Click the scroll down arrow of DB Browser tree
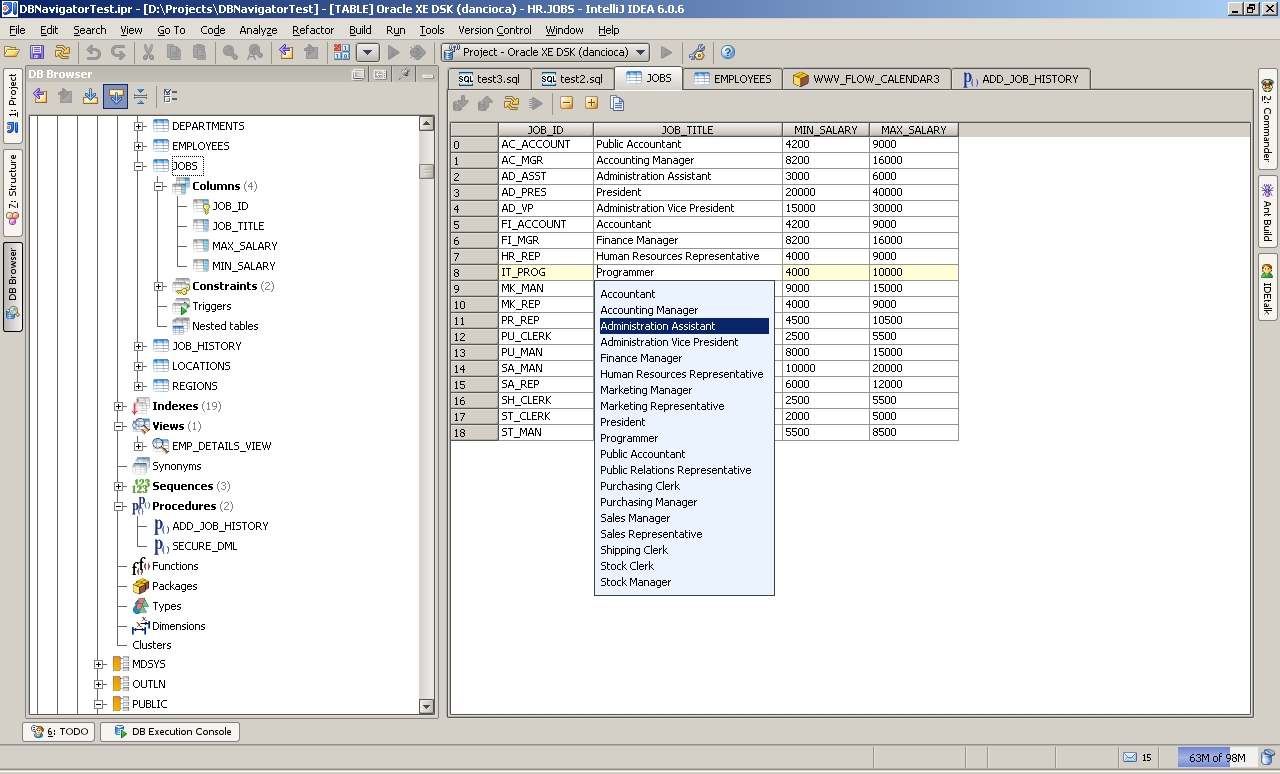Viewport: 1280px width, 774px height. 427,707
